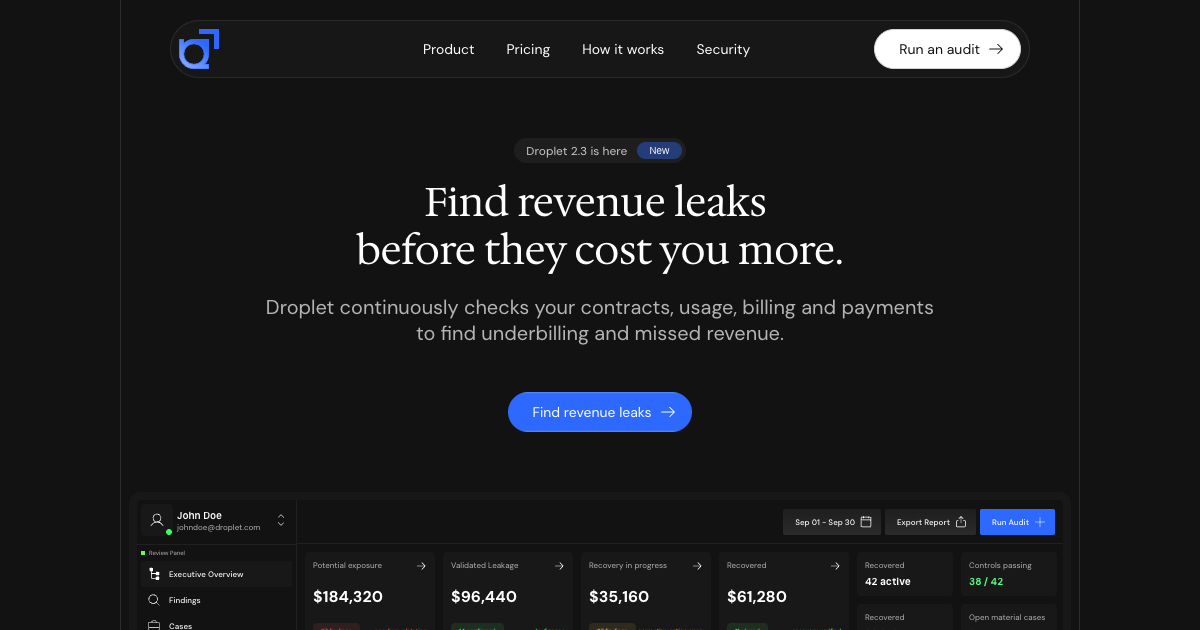The width and height of the screenshot is (1200, 630).
Task: Click the Droplet continuously checks description text
Action: [x=600, y=320]
